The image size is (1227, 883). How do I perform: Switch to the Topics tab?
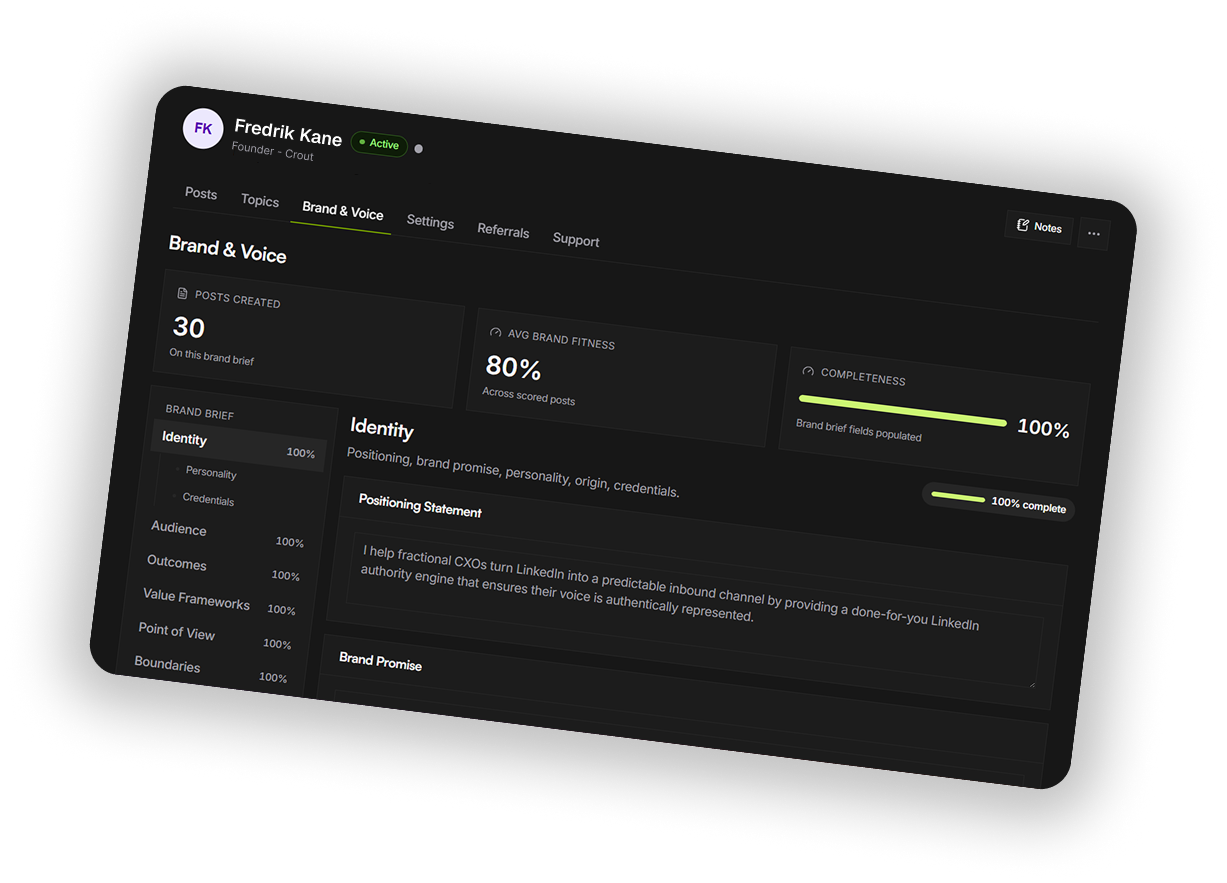[x=260, y=201]
